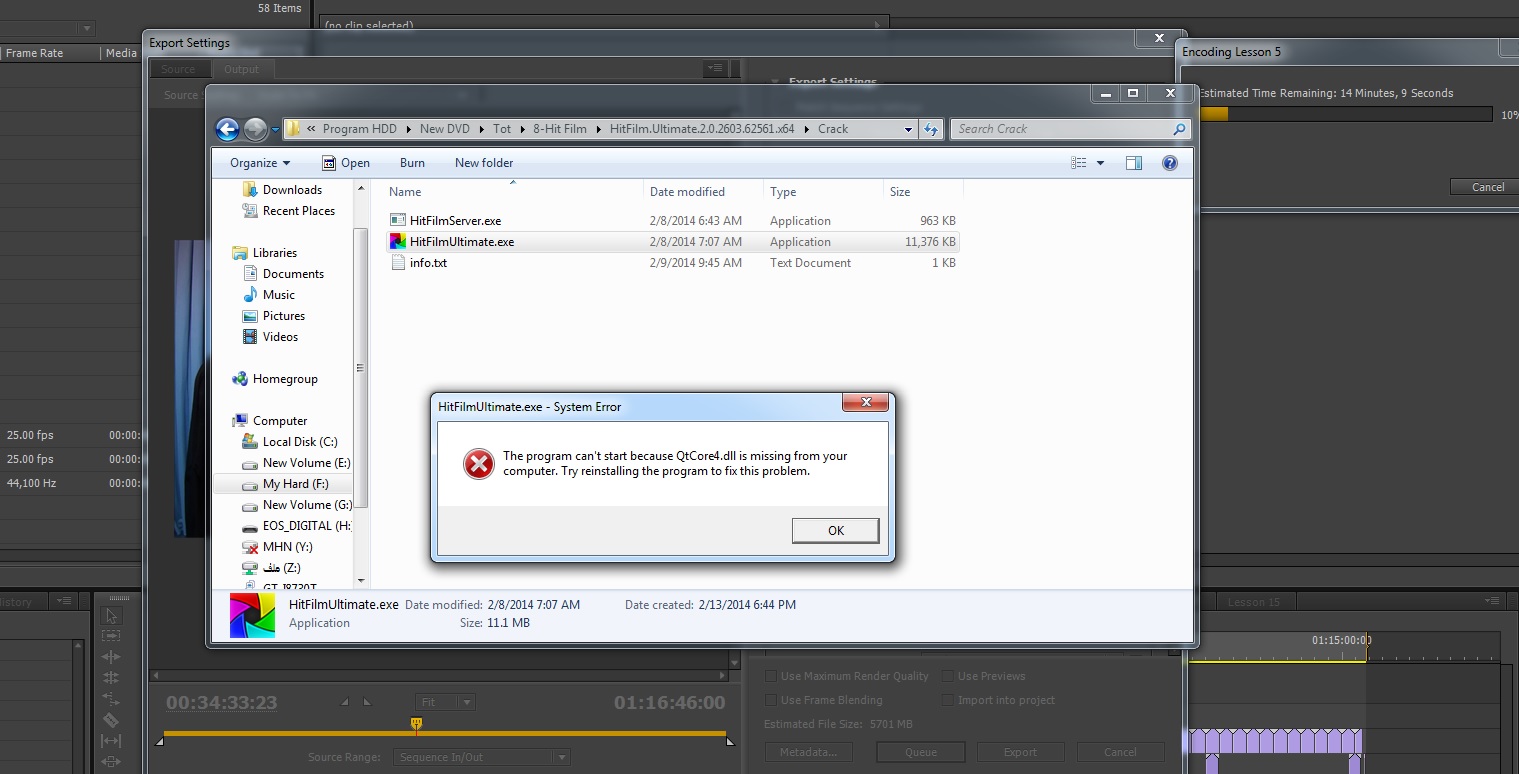1519x774 pixels.
Task: Open the Music library
Action: (278, 295)
